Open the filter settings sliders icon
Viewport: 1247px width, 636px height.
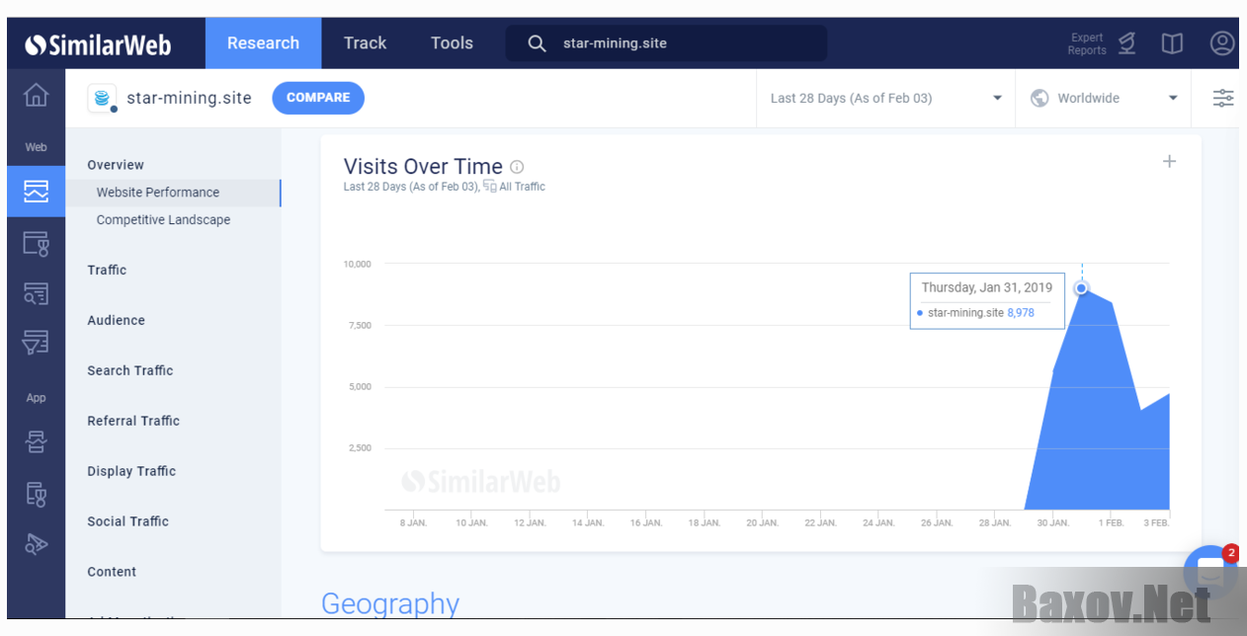pyautogui.click(x=1223, y=98)
